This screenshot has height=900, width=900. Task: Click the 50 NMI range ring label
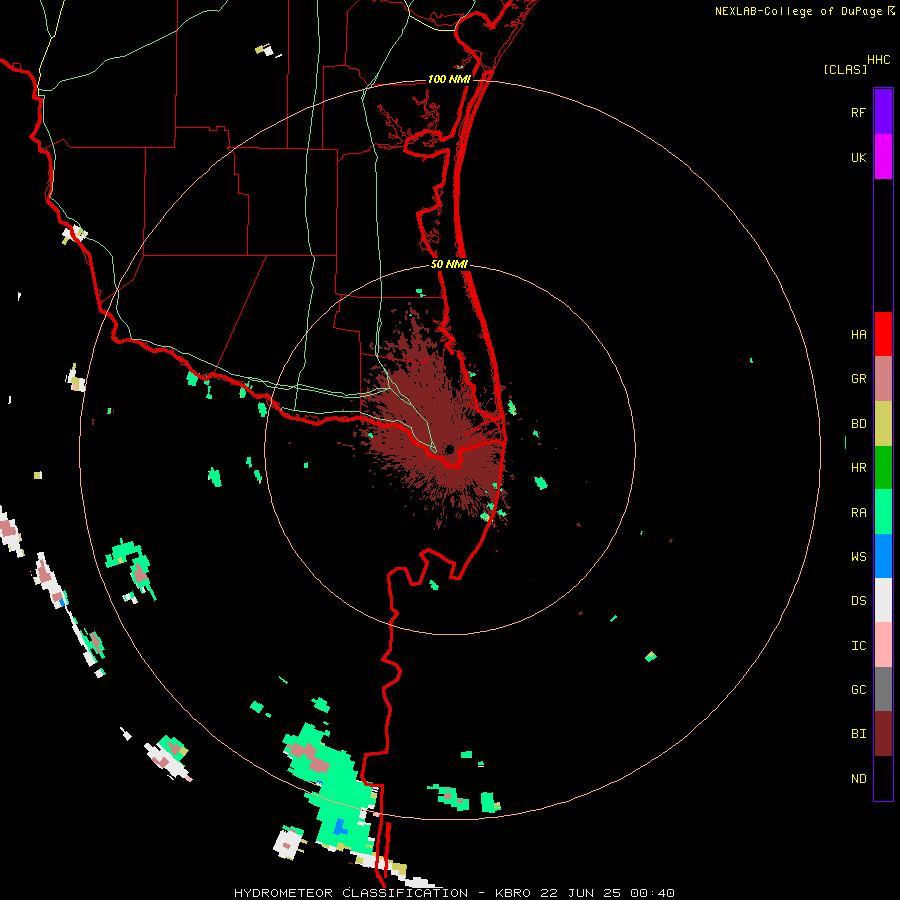(449, 264)
